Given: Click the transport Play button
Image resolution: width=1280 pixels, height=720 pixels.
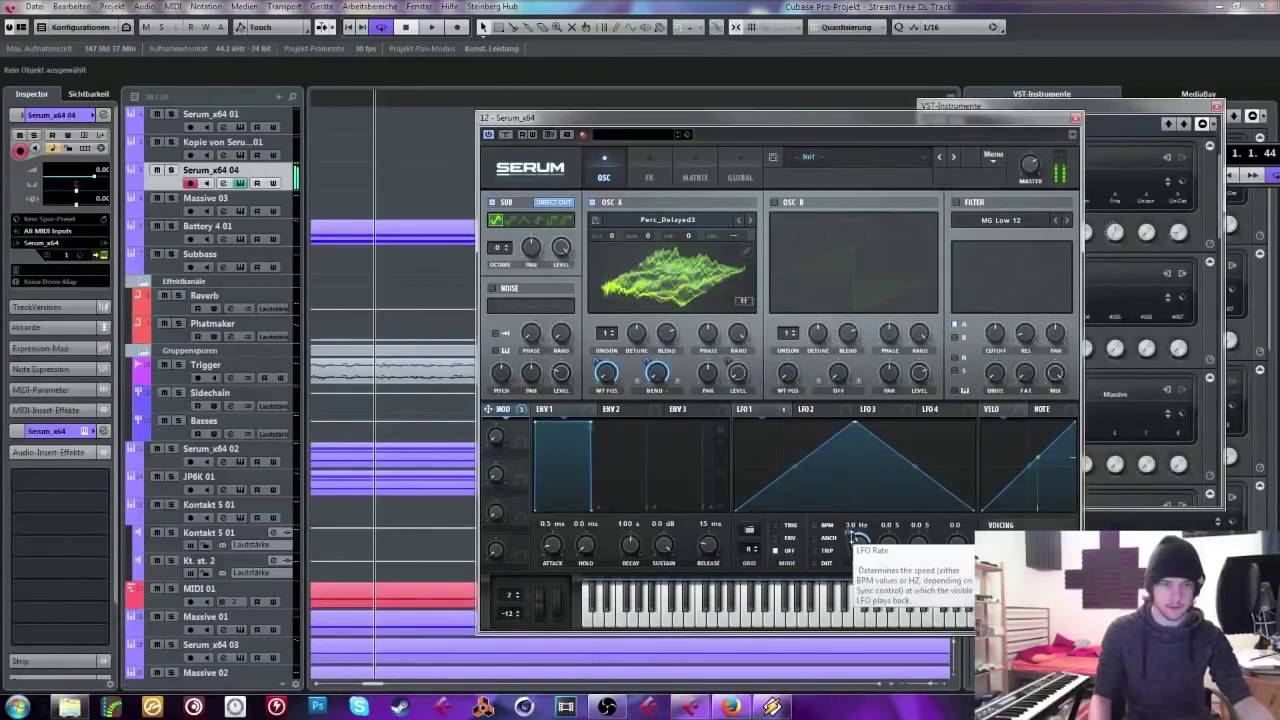Looking at the screenshot, I should pos(432,27).
